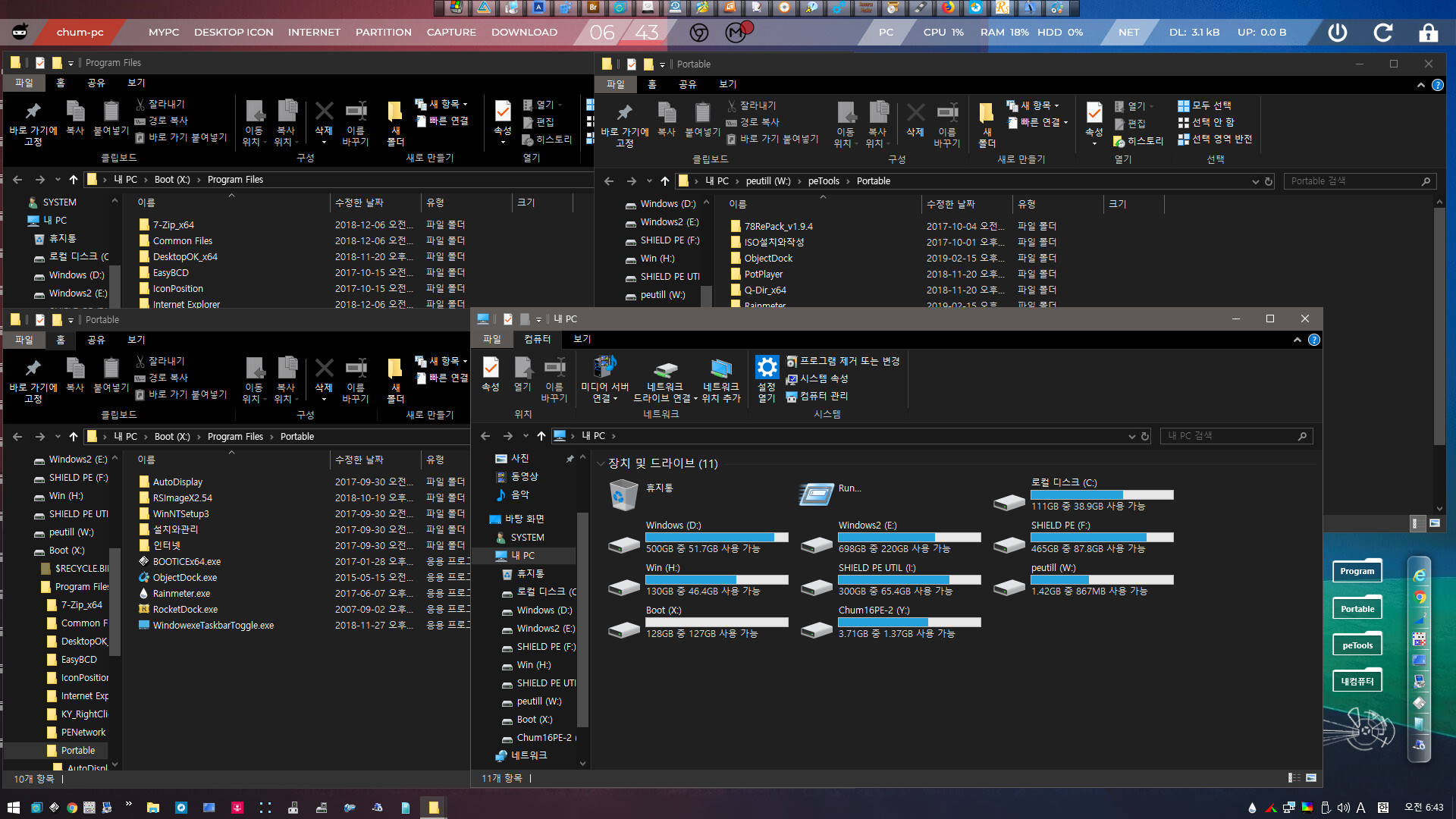
Task: Open 보기 tab in 내 PC ribbon
Action: (x=582, y=339)
